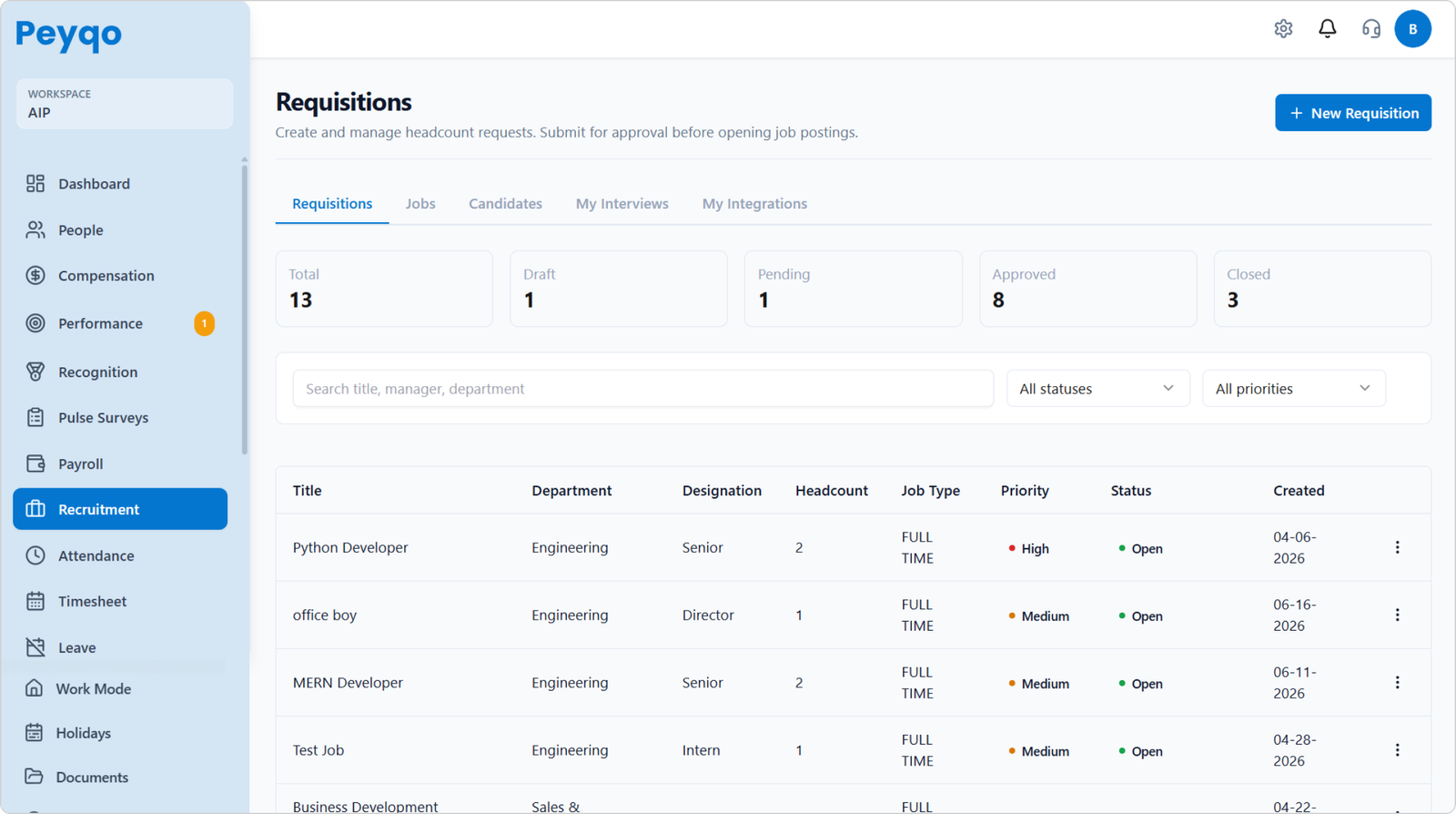Image resolution: width=1456 pixels, height=814 pixels.
Task: Open Pulse Surveys in the sidebar
Action: pos(120,418)
